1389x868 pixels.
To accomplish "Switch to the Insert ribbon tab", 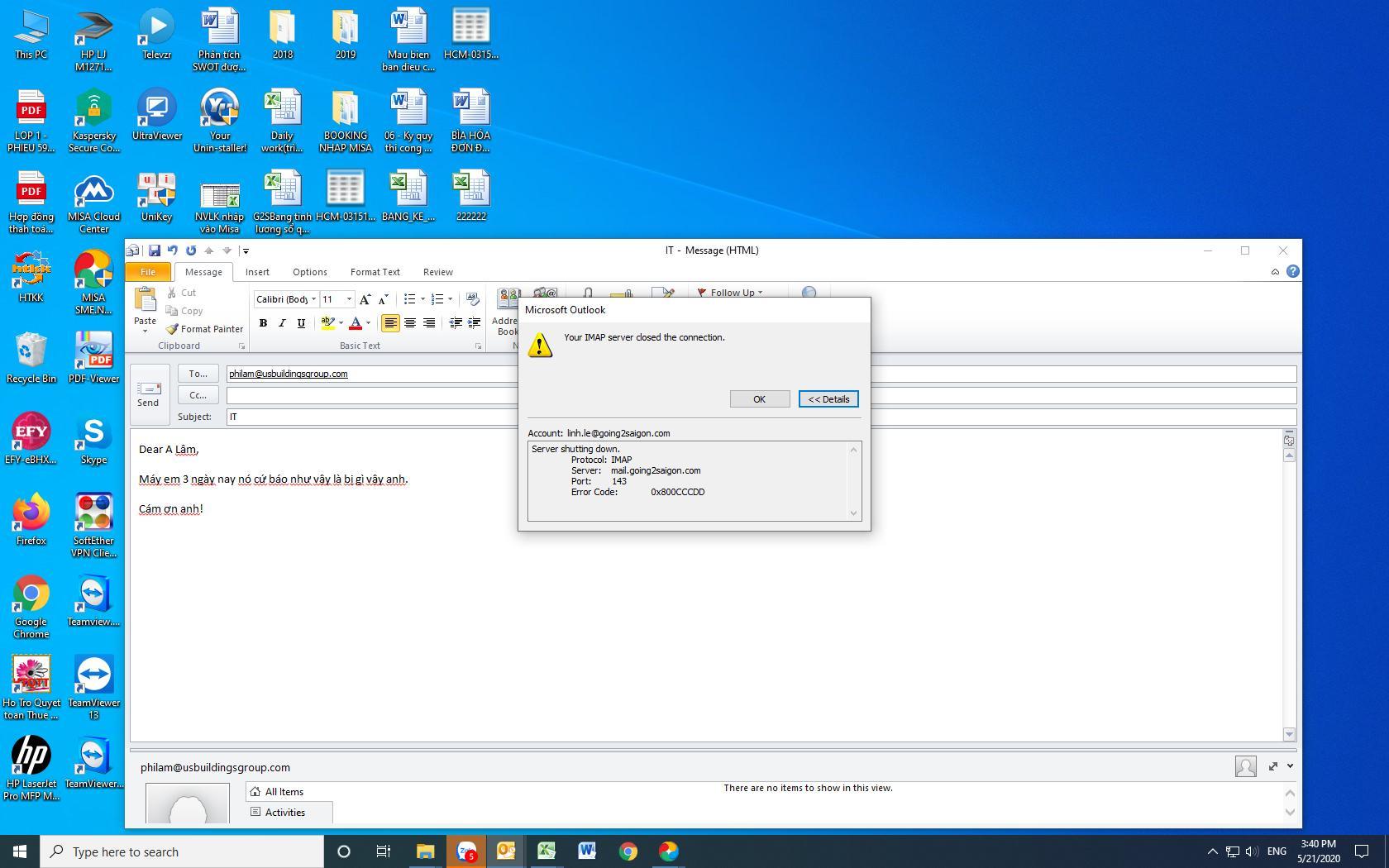I will [257, 272].
